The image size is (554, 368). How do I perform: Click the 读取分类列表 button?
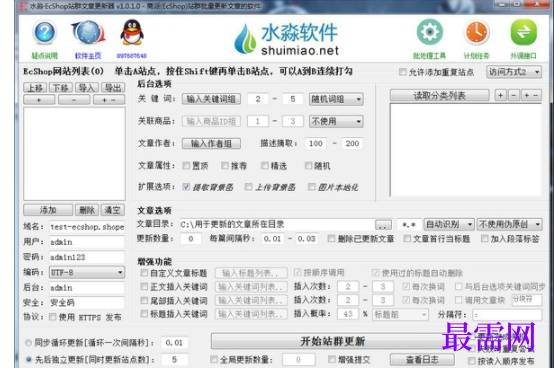(x=440, y=95)
